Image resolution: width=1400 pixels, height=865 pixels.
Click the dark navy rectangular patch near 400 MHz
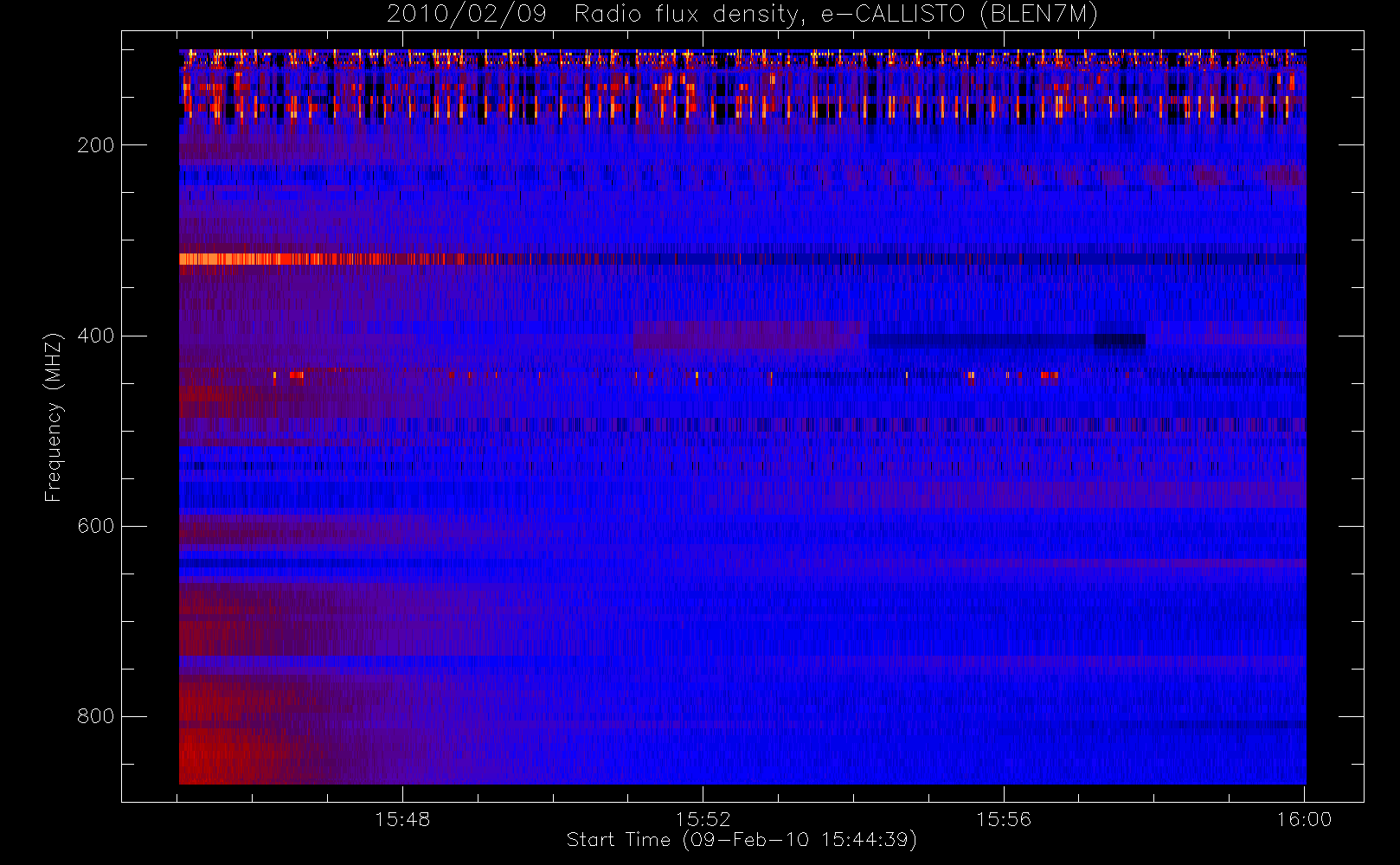tap(1006, 343)
